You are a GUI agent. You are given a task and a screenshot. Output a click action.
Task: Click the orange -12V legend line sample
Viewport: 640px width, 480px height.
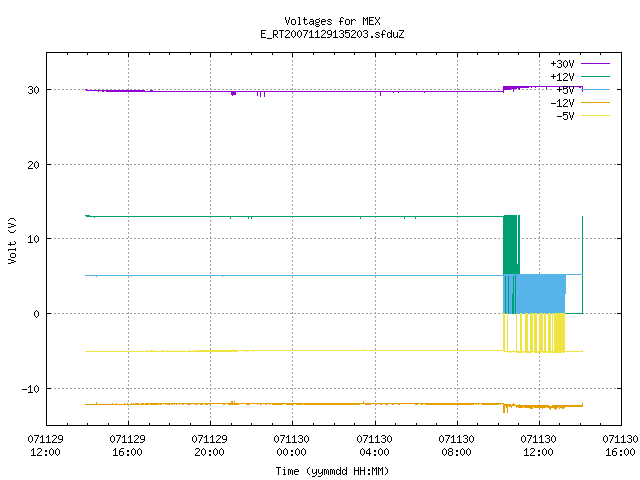[x=595, y=102]
